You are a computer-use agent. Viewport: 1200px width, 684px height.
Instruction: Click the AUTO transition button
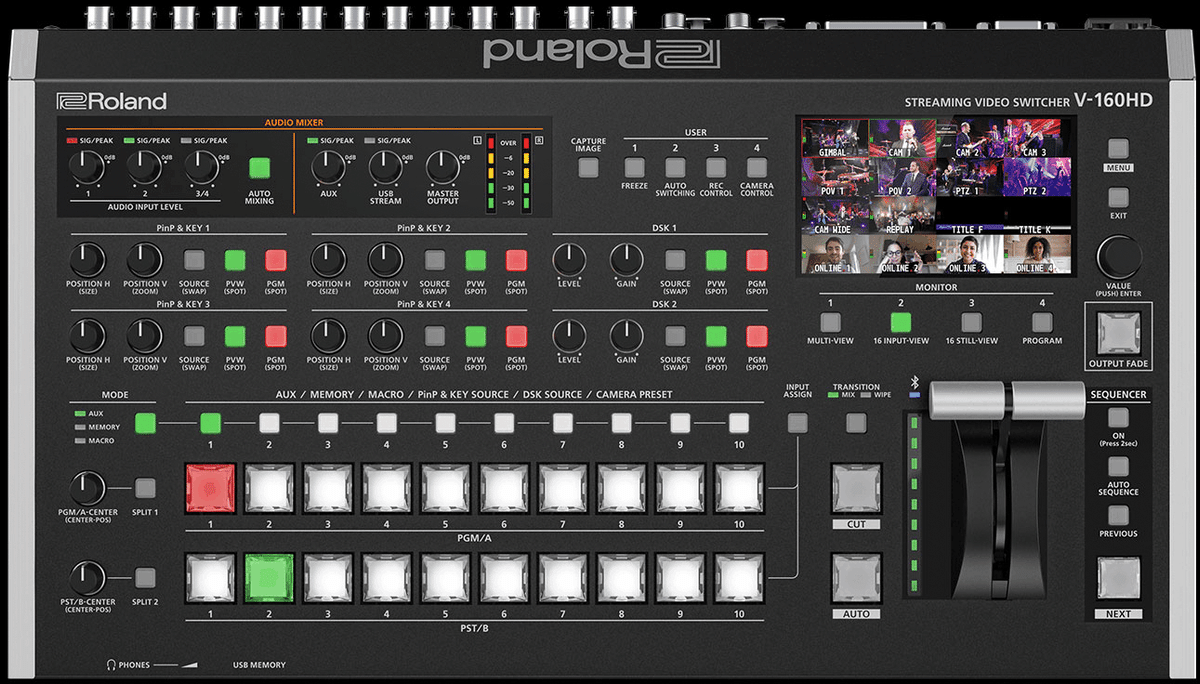857,578
